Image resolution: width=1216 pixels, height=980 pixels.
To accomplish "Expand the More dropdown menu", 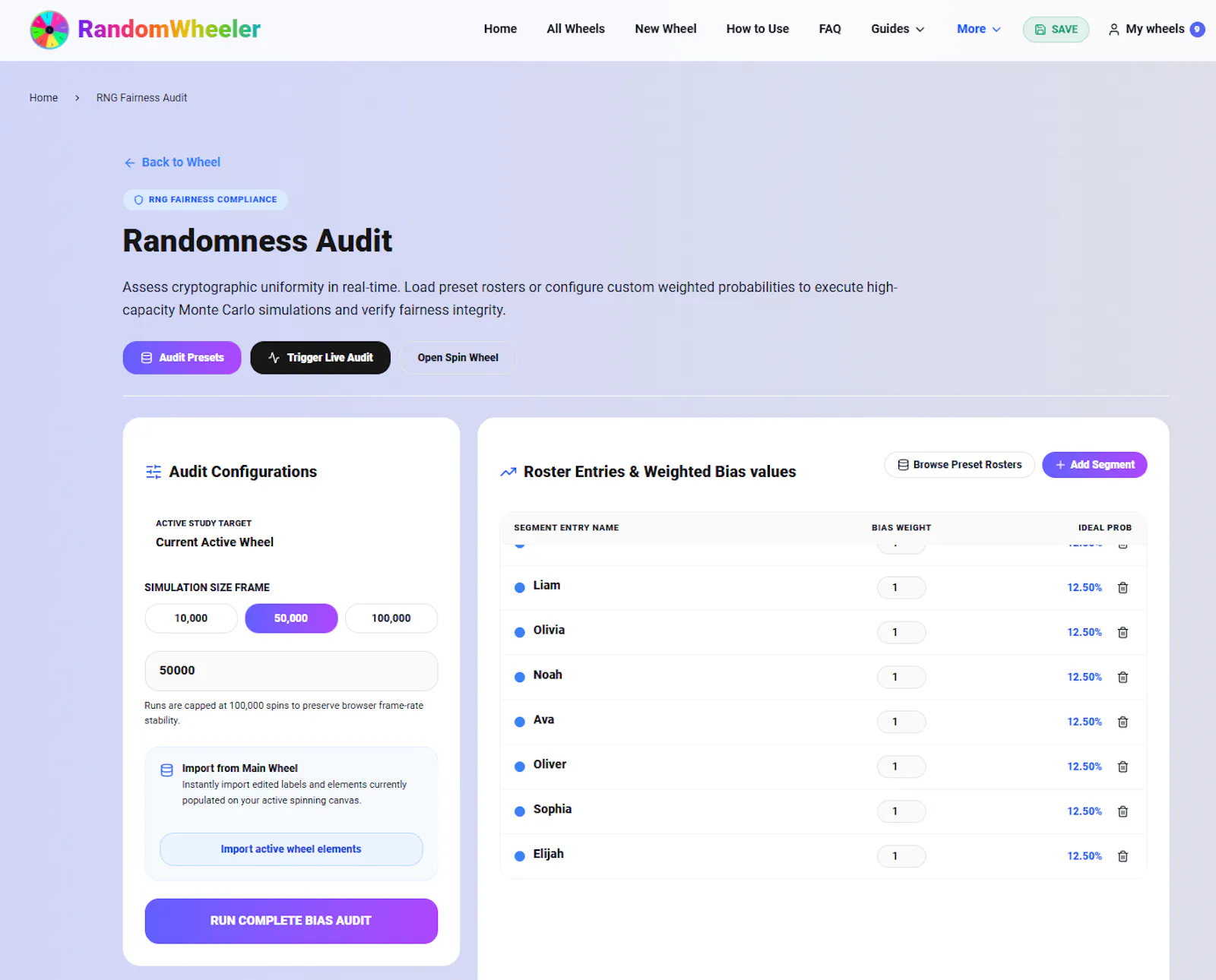I will (x=979, y=29).
